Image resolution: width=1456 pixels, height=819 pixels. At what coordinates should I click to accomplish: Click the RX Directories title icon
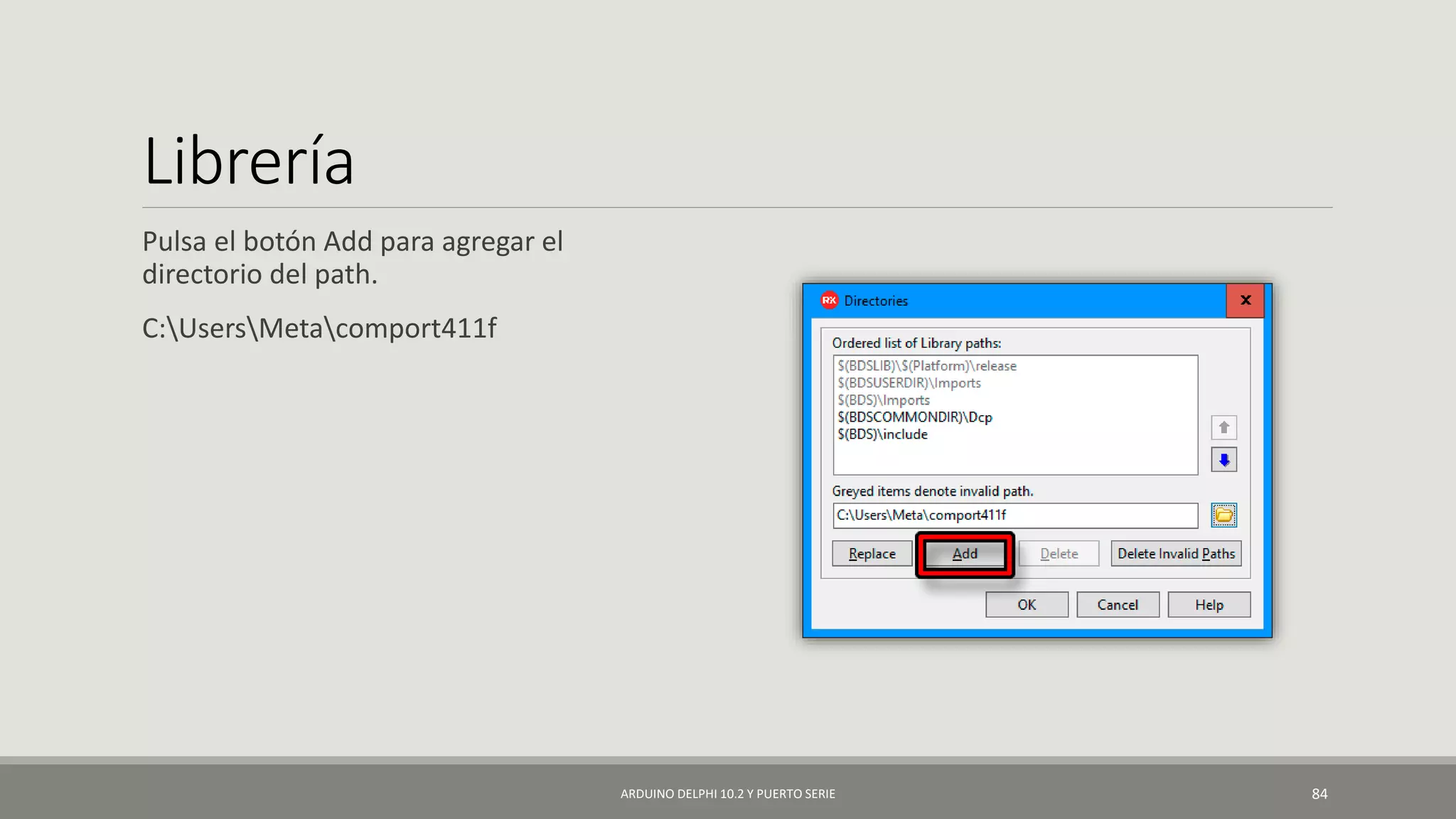(829, 301)
